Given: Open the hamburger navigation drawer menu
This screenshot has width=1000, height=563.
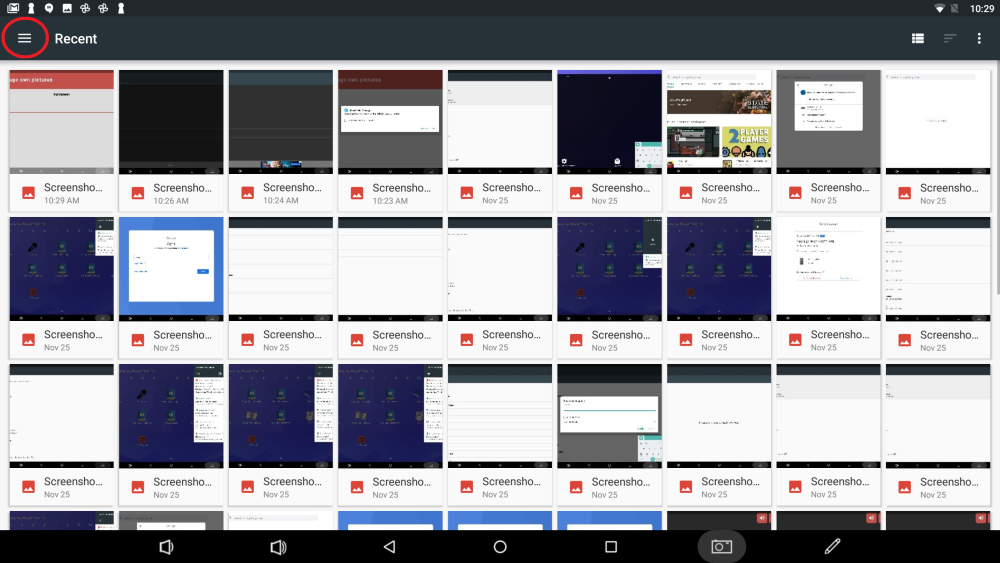Looking at the screenshot, I should tap(24, 38).
